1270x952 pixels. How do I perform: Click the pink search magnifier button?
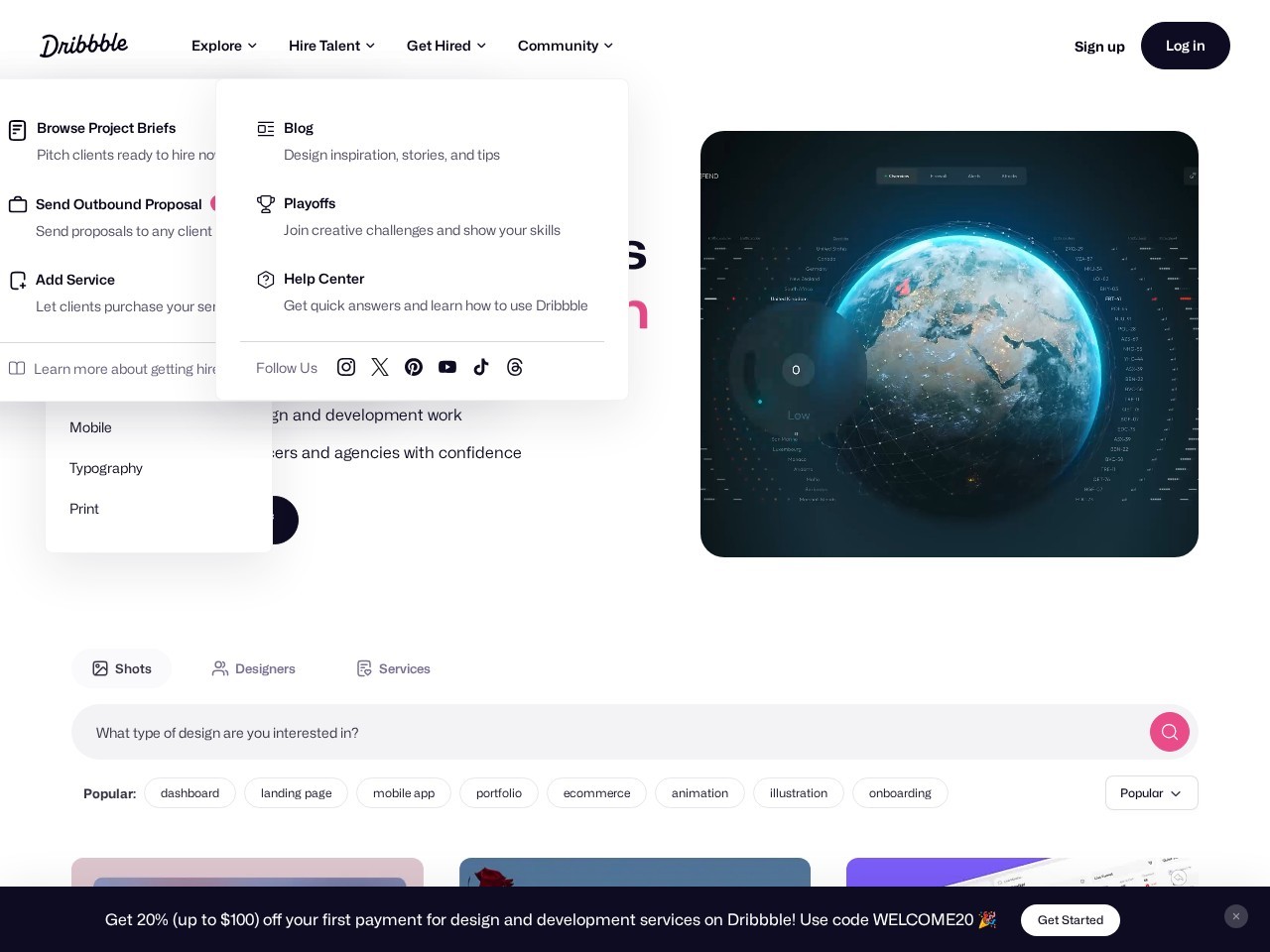coord(1170,732)
